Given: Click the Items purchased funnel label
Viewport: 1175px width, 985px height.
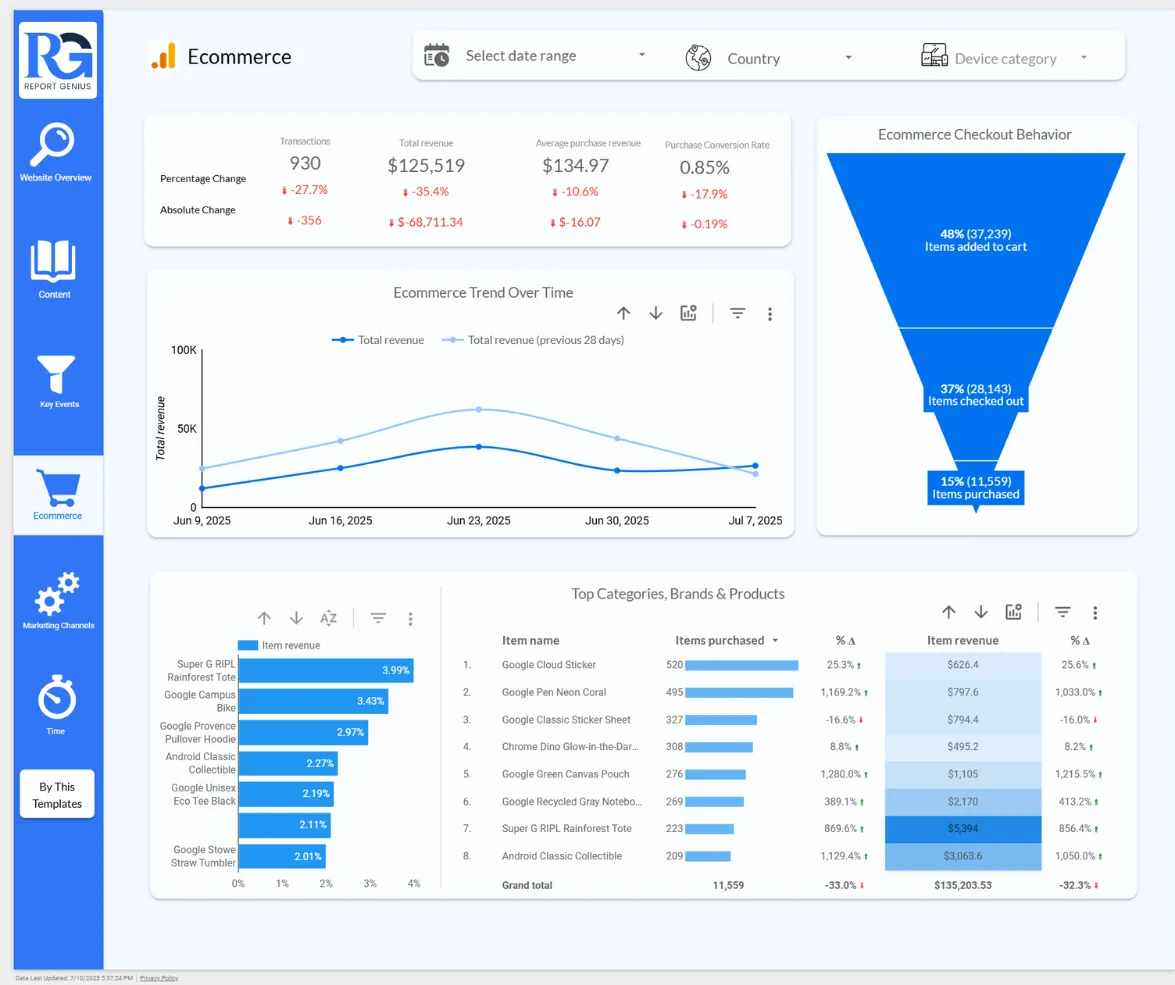Looking at the screenshot, I should (x=976, y=488).
